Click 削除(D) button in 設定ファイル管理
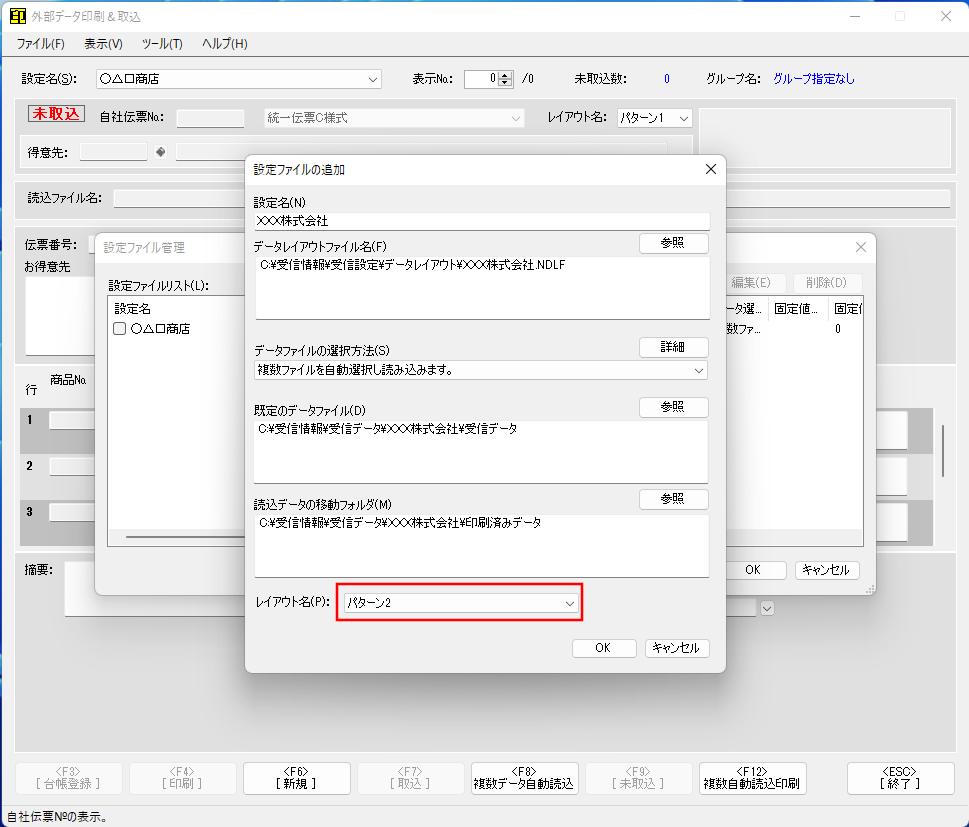Screen dimensions: 969x827 click(827, 282)
